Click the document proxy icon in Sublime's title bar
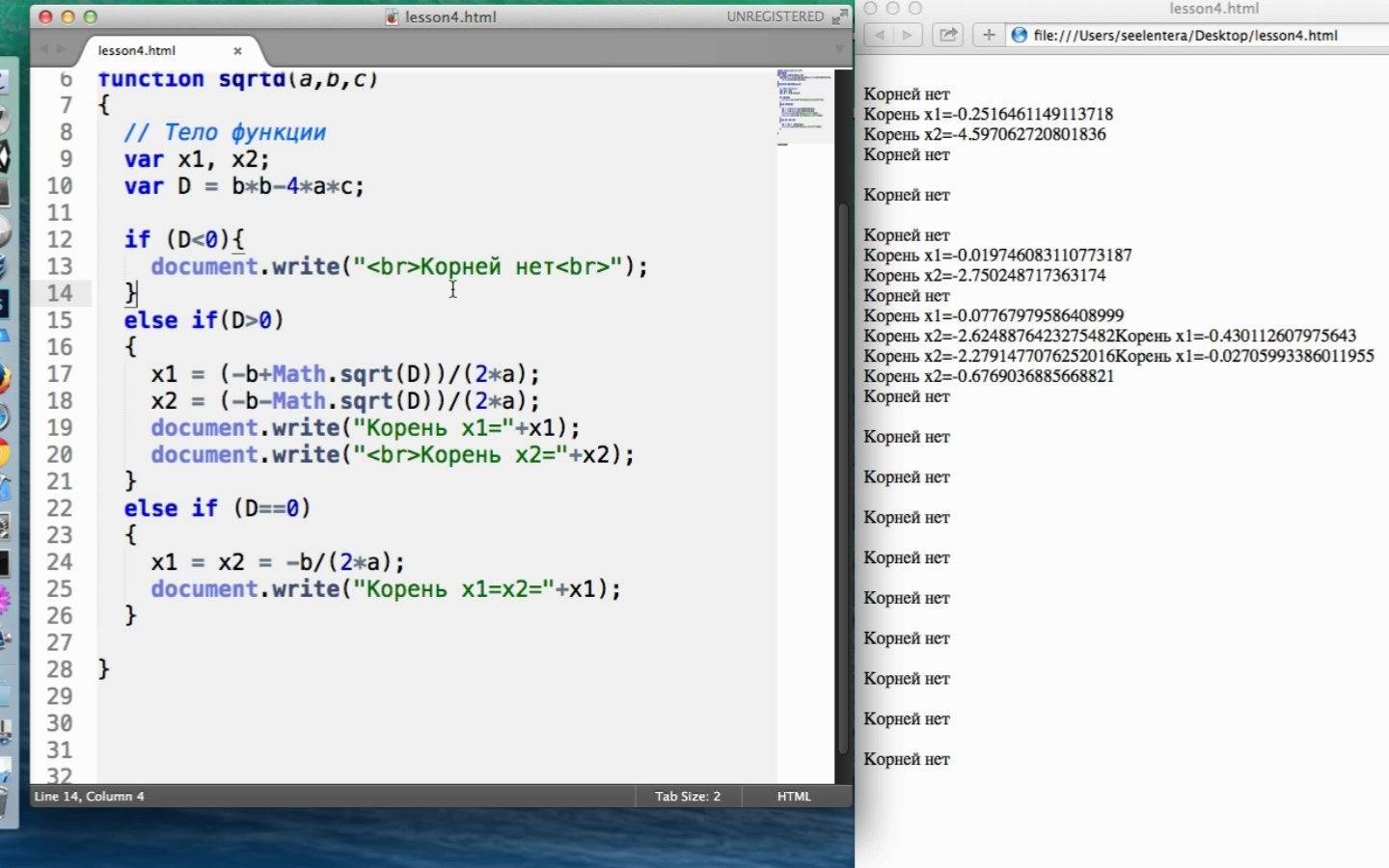This screenshot has width=1389, height=868. point(392,16)
